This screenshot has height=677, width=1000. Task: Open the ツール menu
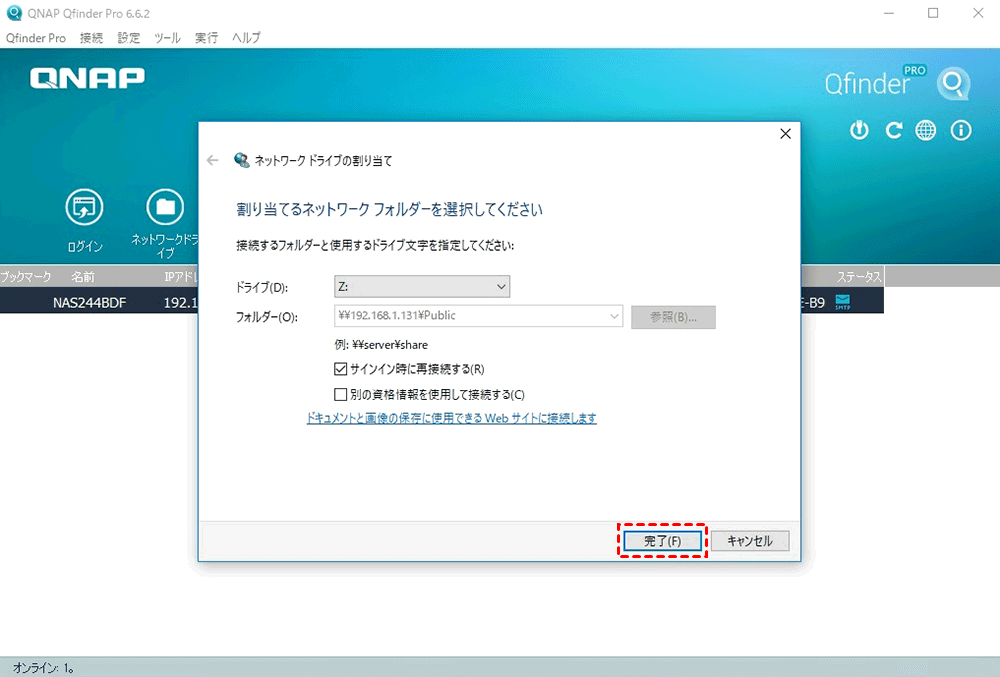167,38
